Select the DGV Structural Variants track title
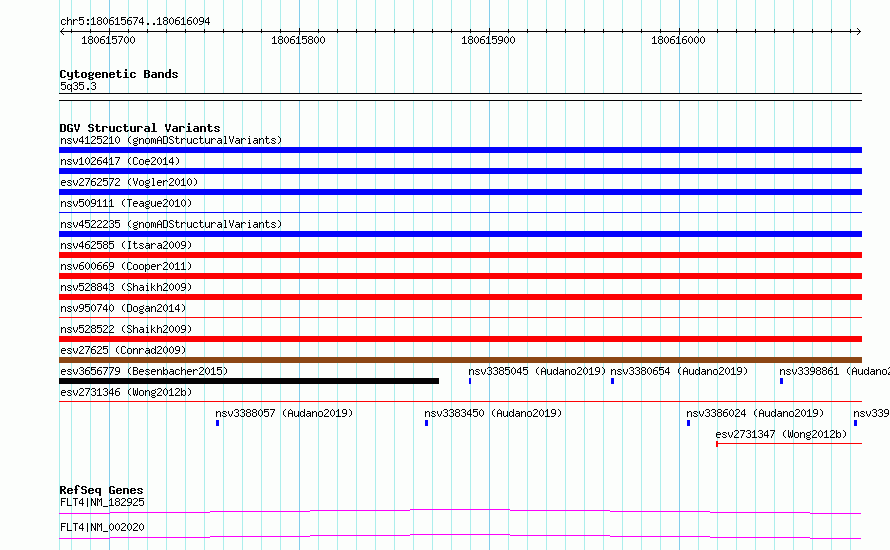Viewport: 890px width, 550px height. click(x=140, y=128)
